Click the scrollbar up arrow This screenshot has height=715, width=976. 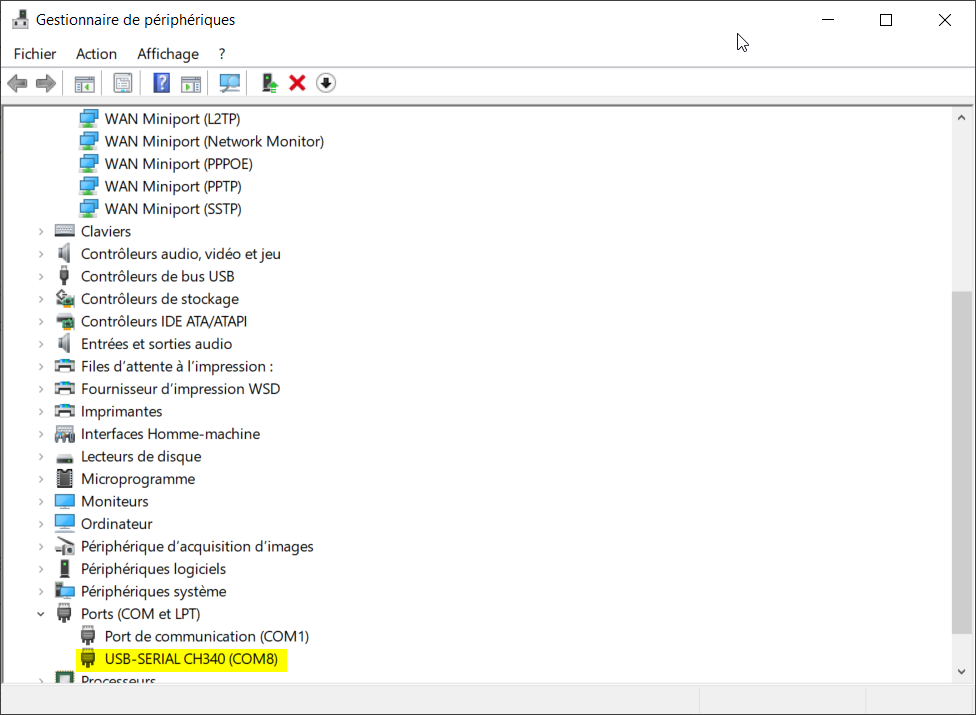click(962, 117)
